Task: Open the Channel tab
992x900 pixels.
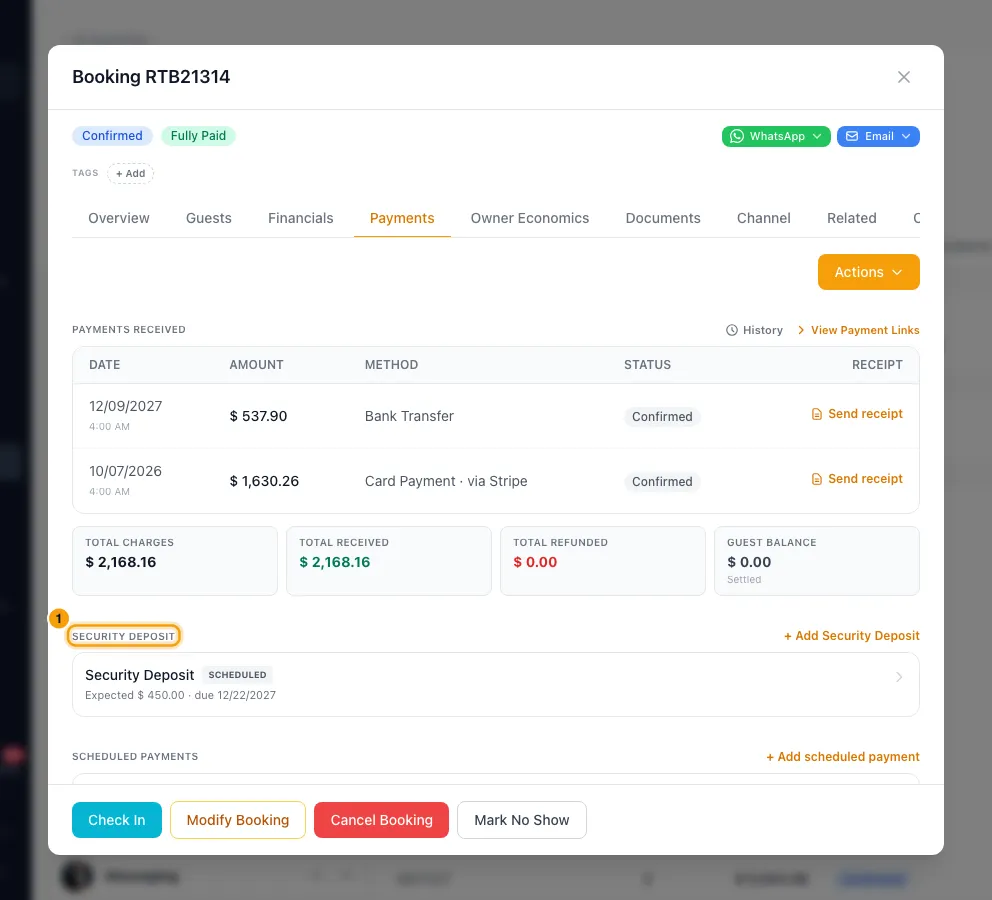Action: (x=764, y=218)
